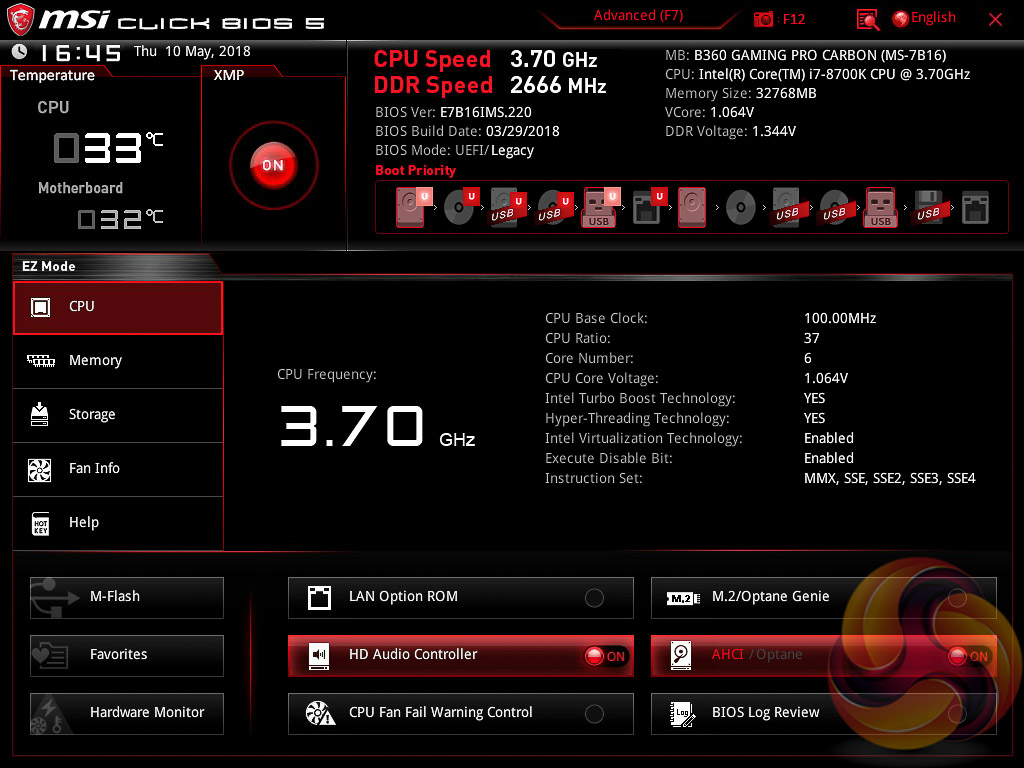Open the Fan Info section

(118, 469)
